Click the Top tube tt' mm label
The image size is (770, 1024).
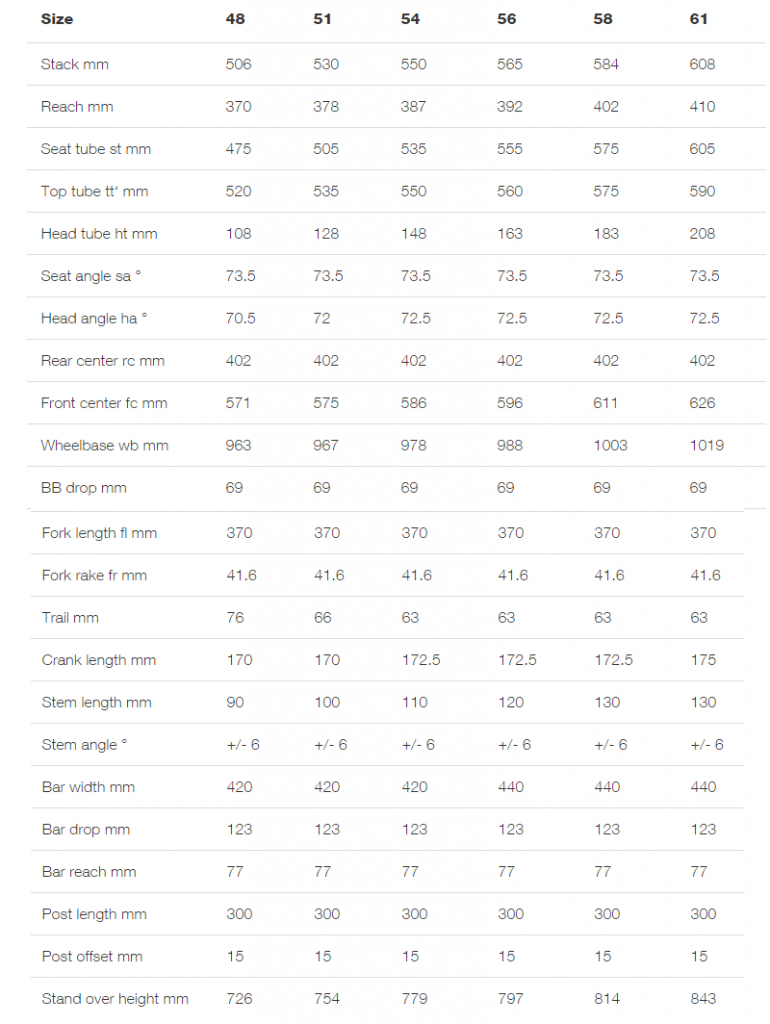coord(95,191)
